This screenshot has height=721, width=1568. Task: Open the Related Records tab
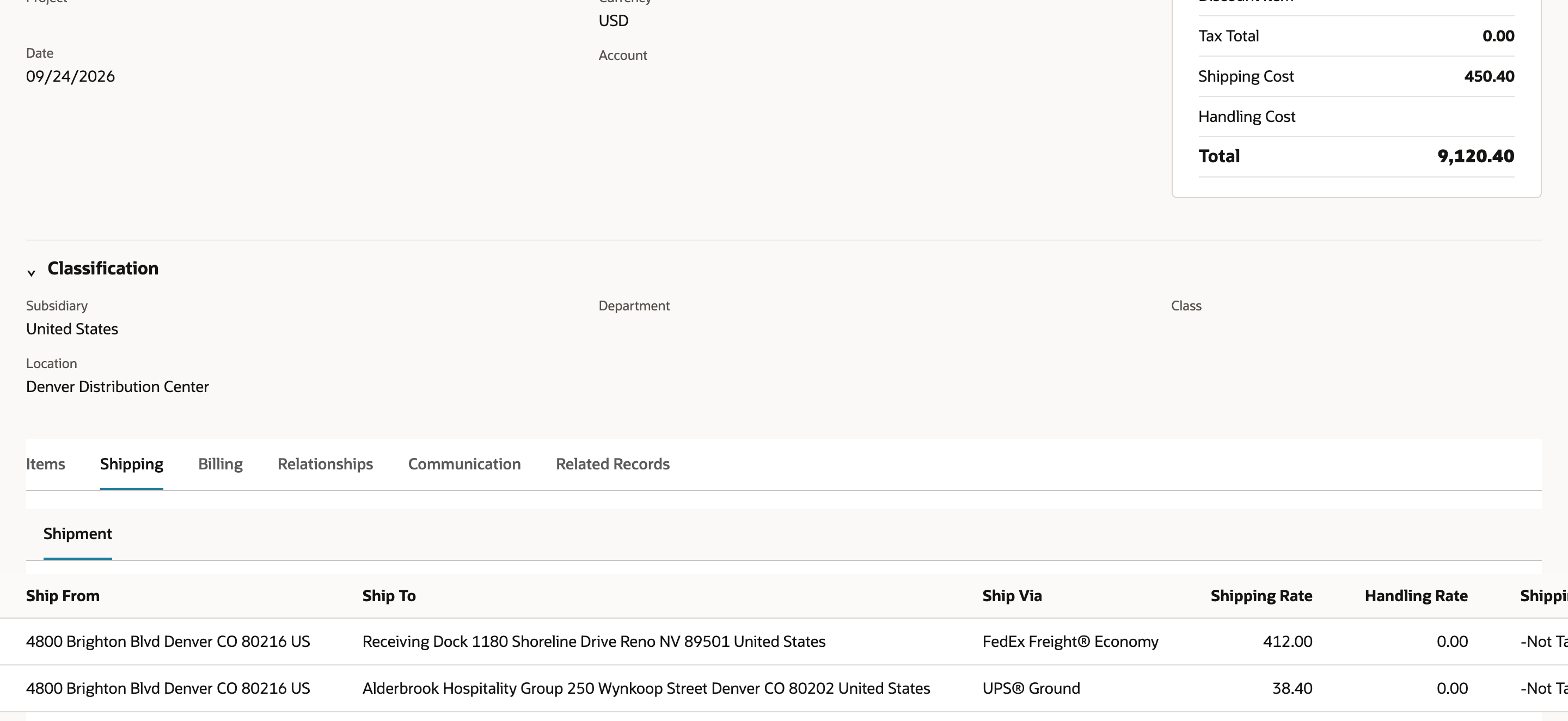pos(612,464)
